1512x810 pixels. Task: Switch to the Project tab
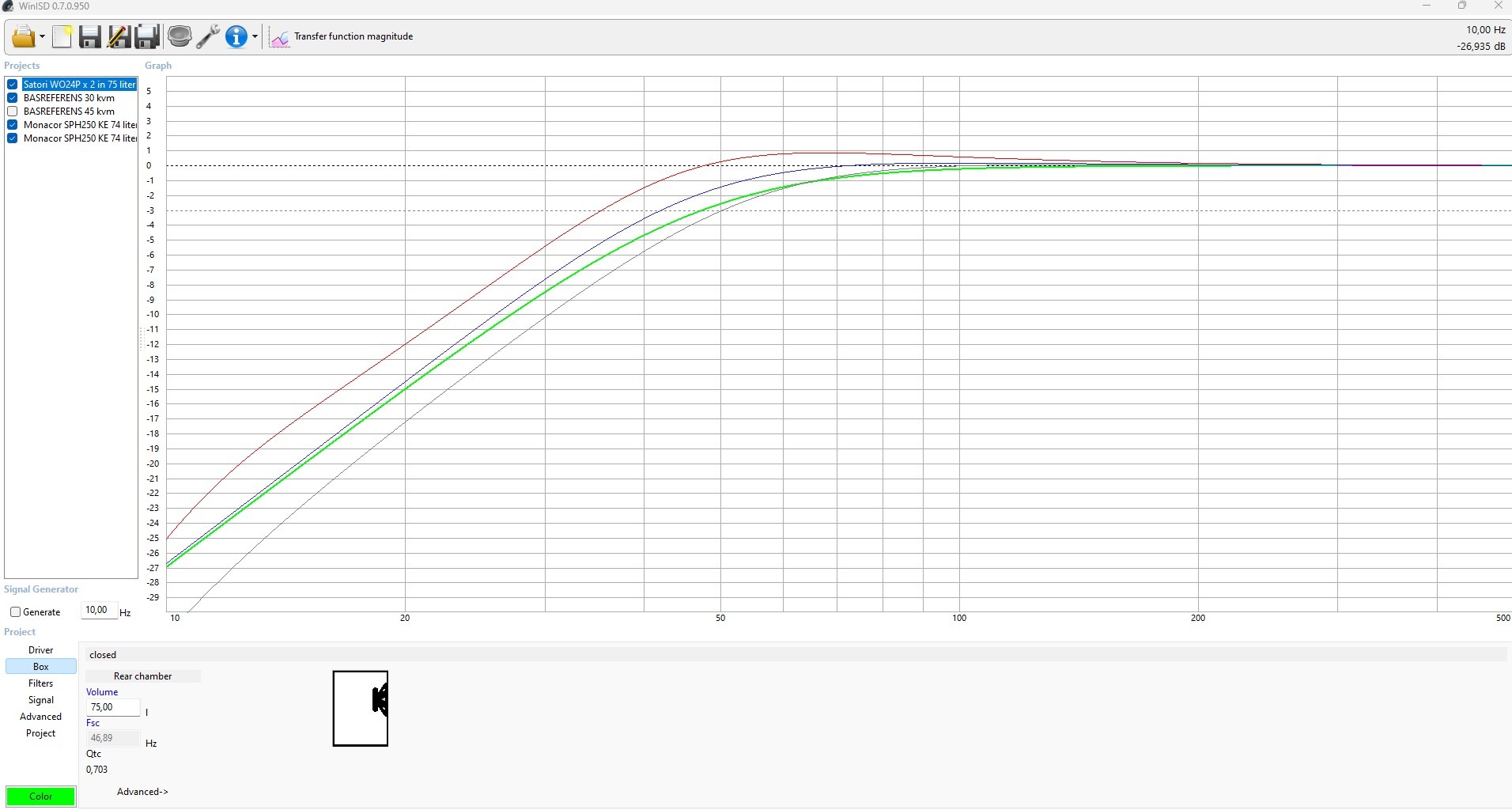[x=41, y=733]
